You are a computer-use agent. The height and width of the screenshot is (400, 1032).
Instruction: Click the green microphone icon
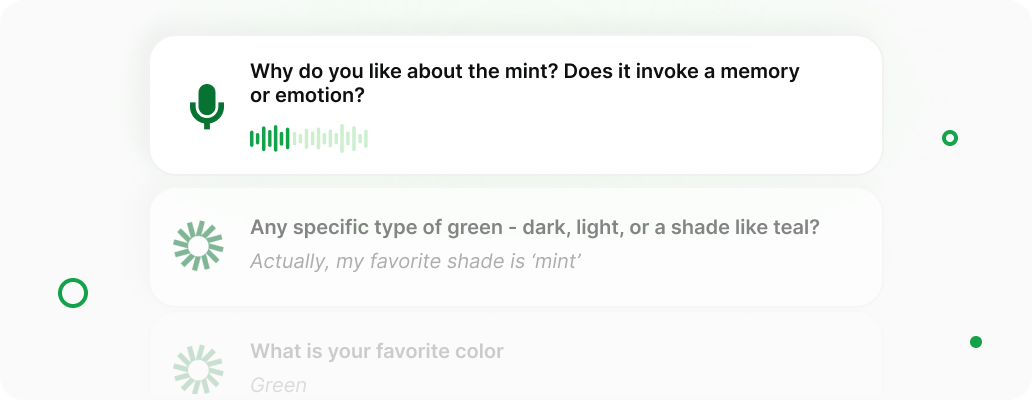207,106
